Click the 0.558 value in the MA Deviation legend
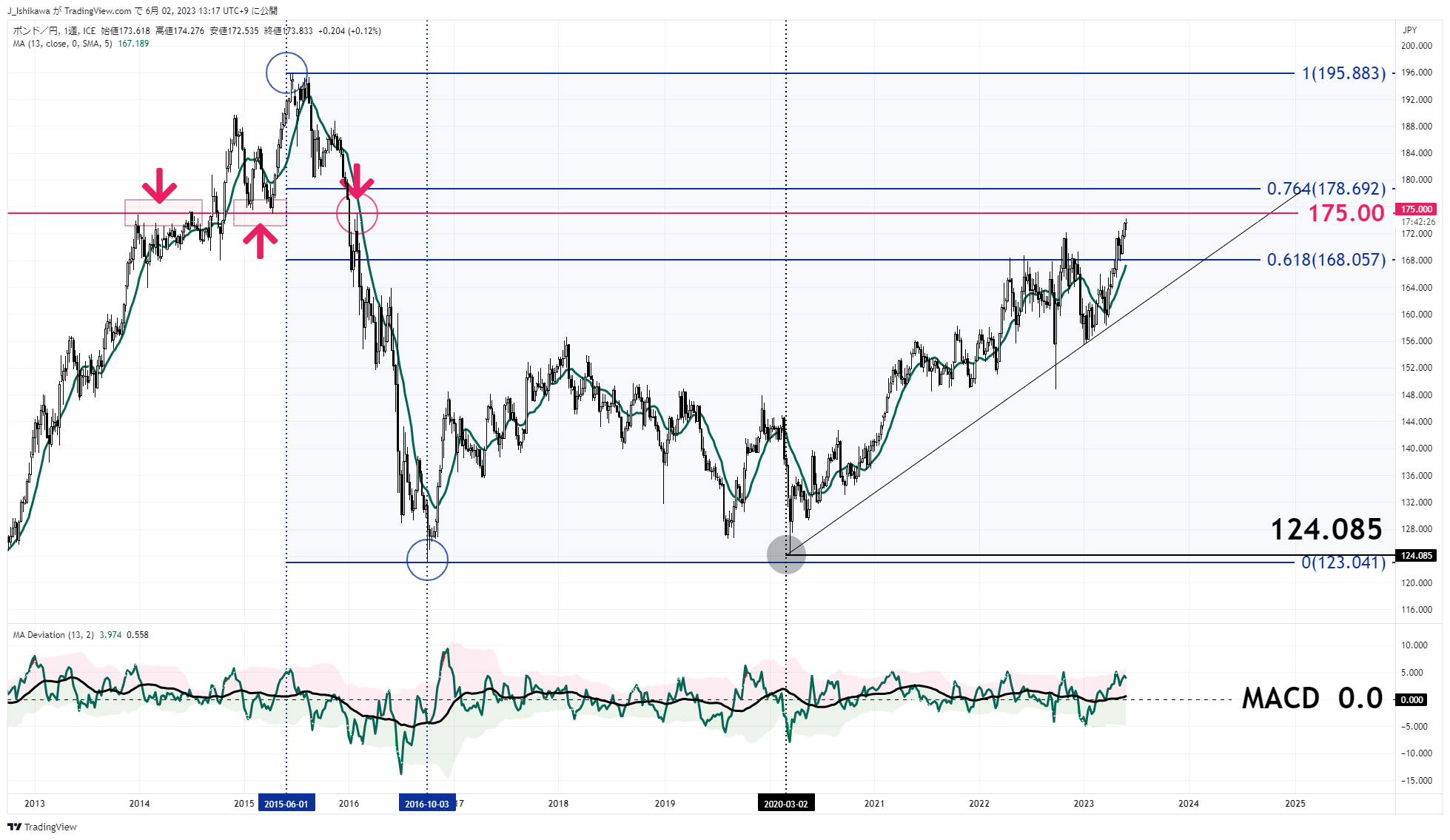 [138, 635]
